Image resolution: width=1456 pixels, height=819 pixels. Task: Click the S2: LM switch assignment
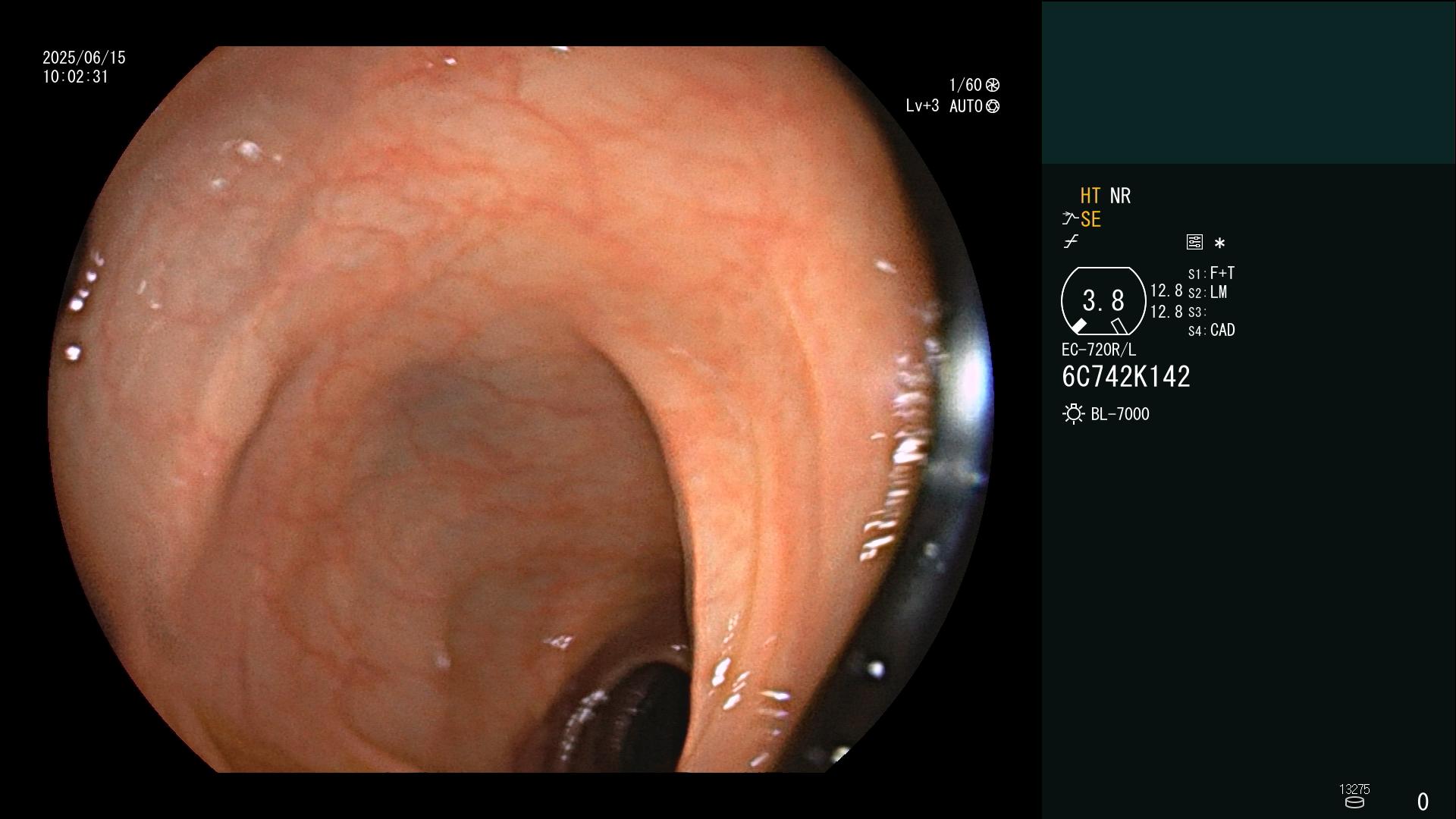tap(1207, 292)
